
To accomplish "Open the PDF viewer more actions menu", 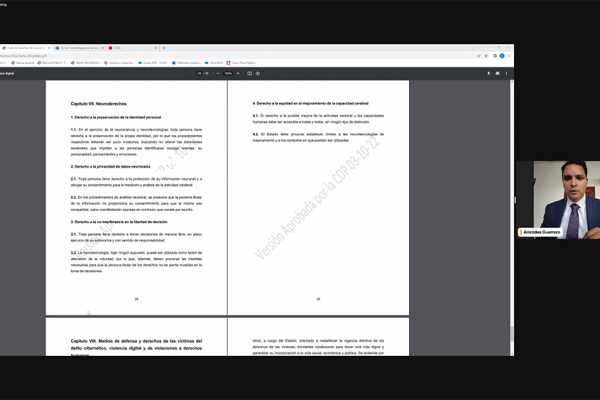I will click(507, 73).
